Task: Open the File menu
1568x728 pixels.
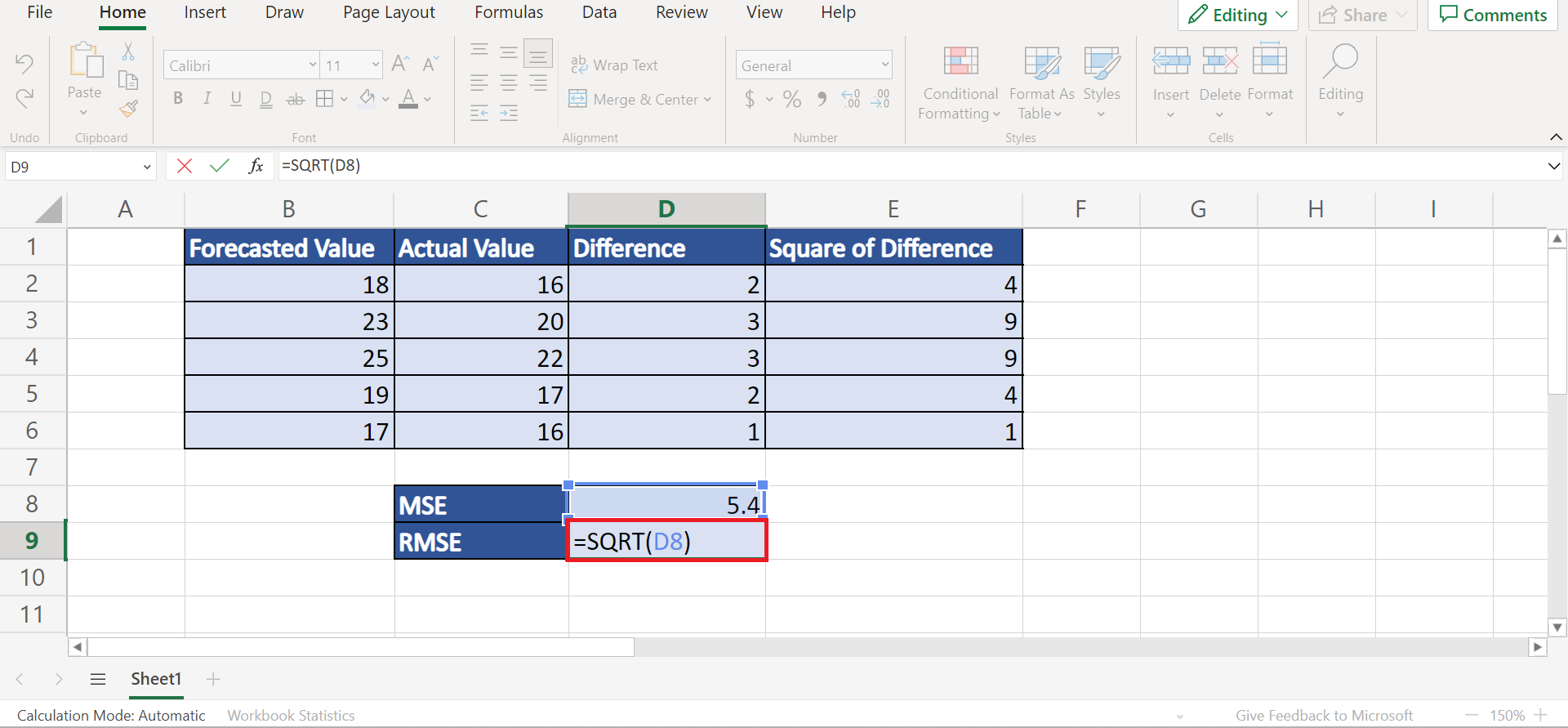Action: click(39, 12)
